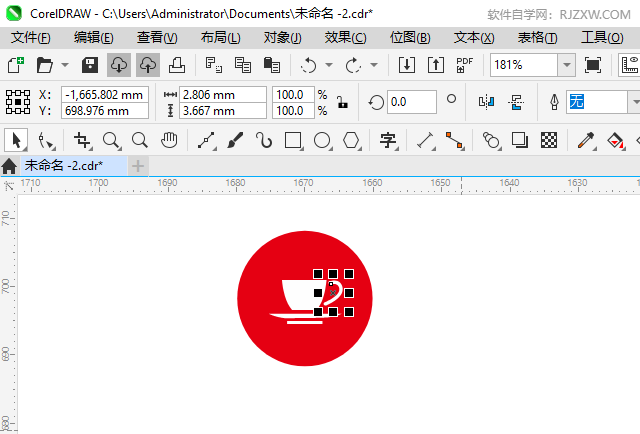
Task: Select the Drop shadow tool
Action: pos(520,140)
